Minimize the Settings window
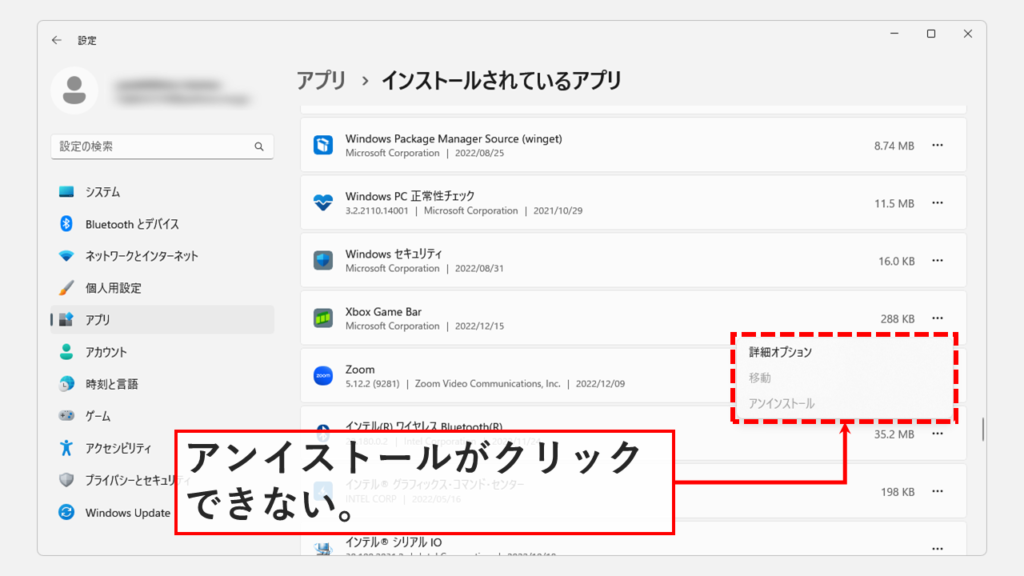1024x576 pixels. click(895, 34)
